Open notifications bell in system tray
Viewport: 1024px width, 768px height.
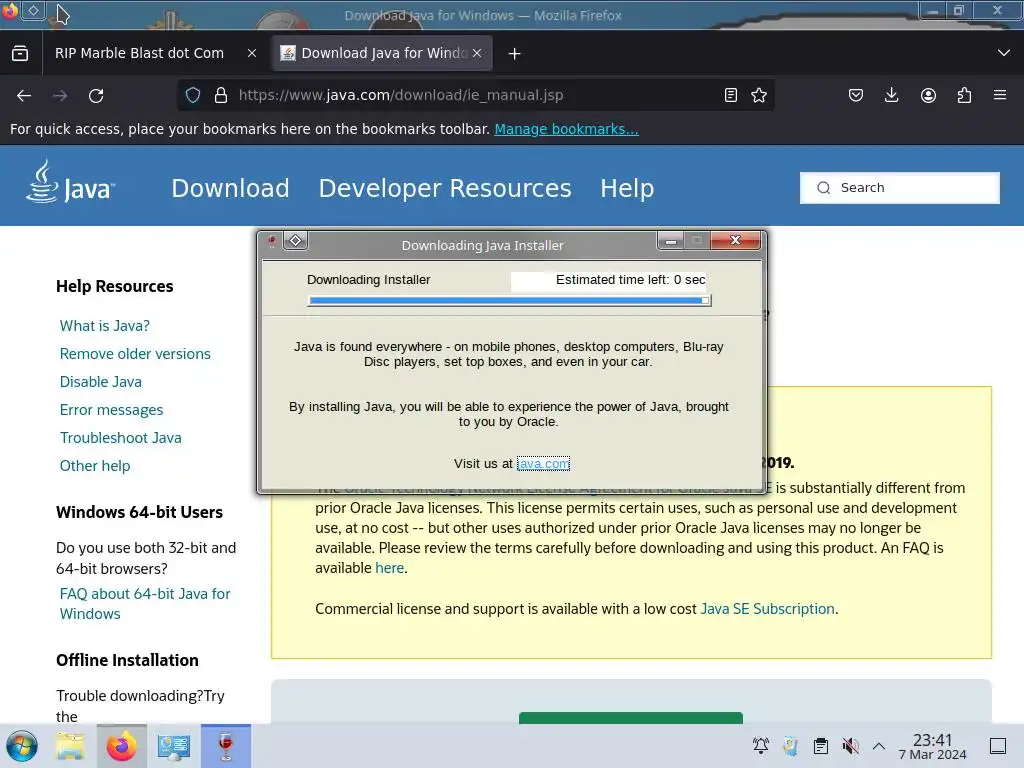pyautogui.click(x=761, y=746)
